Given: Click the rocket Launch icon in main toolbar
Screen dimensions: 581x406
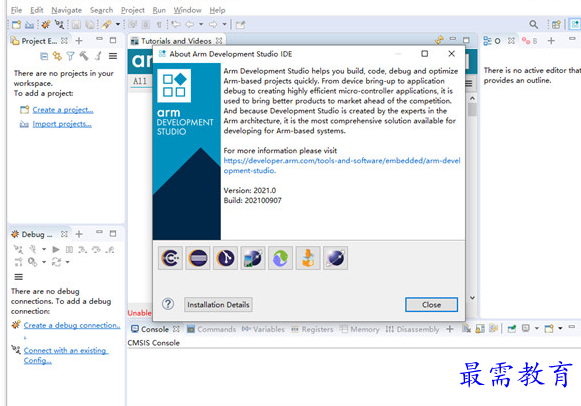Looking at the screenshot, I should [106, 25].
